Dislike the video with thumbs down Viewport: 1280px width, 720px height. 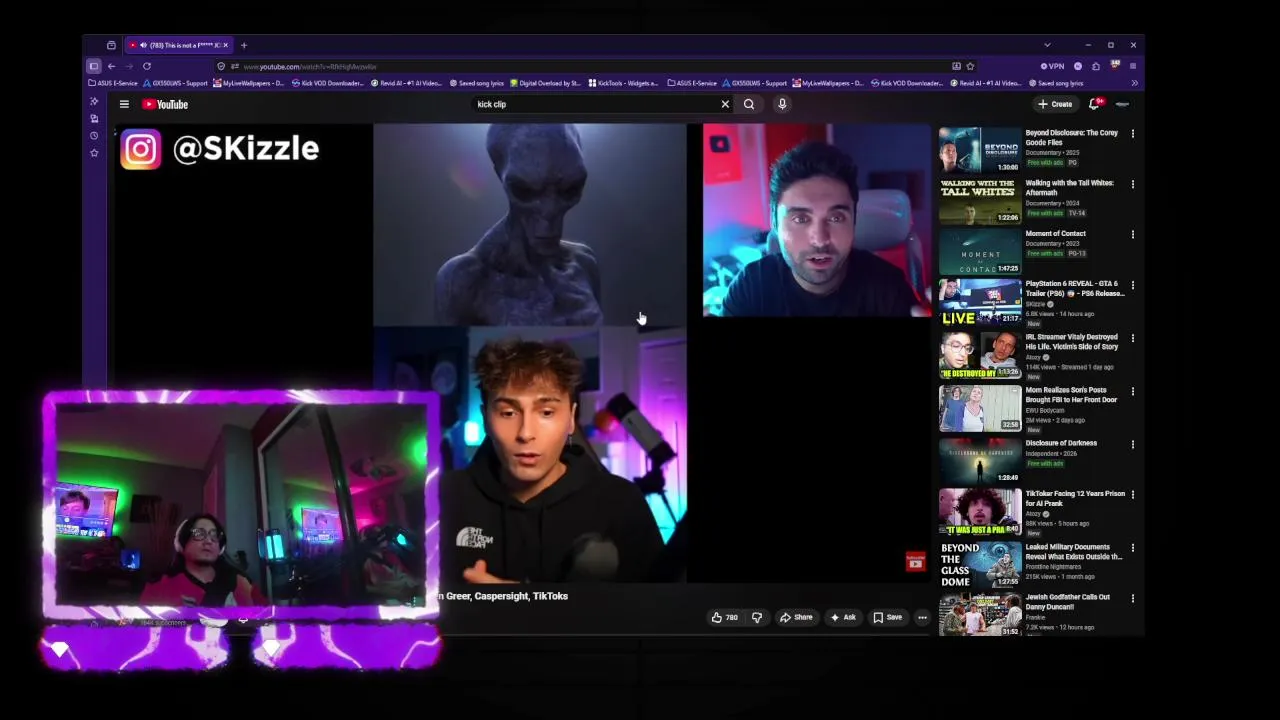pyautogui.click(x=756, y=618)
